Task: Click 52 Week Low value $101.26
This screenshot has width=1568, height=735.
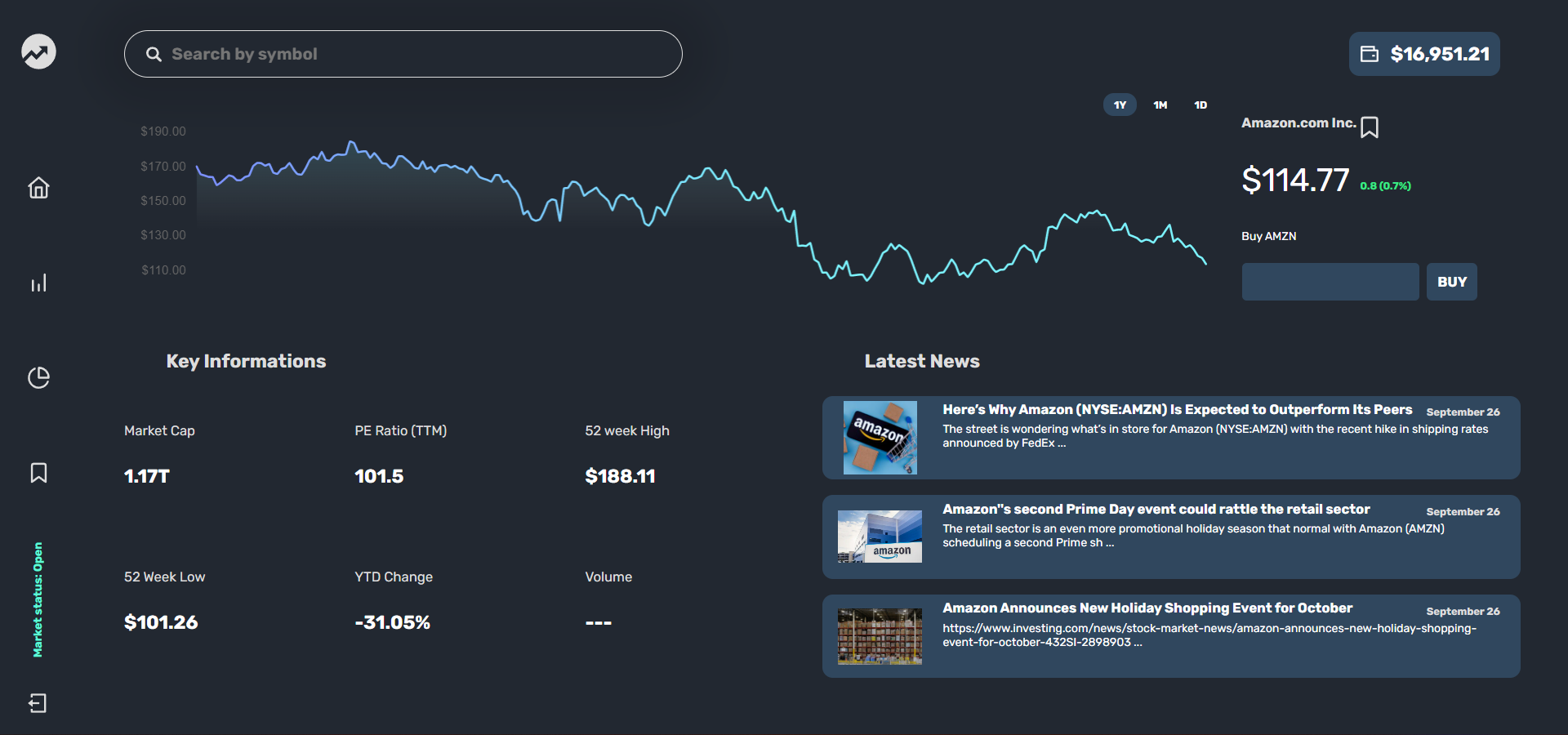Action: click(x=161, y=622)
